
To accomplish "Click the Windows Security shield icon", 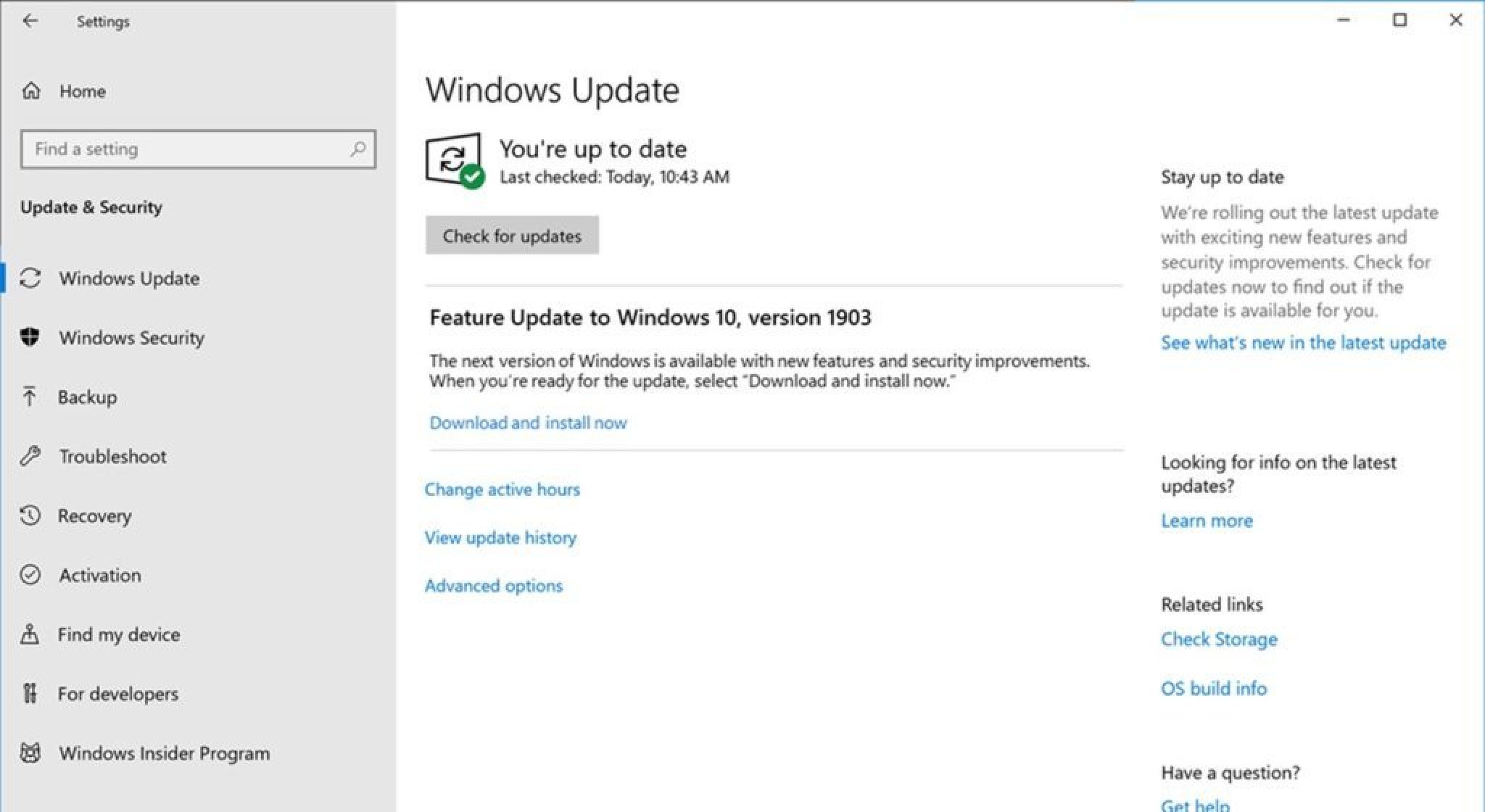I will [x=30, y=337].
